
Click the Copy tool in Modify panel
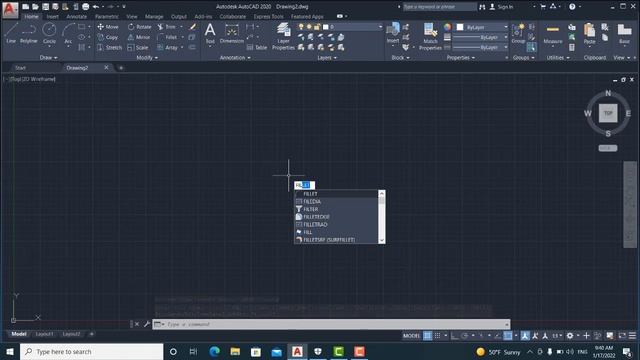click(108, 37)
